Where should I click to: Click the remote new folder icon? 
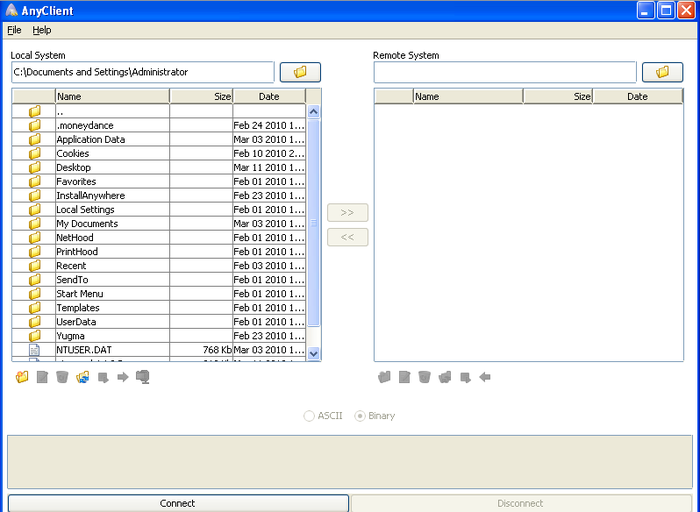click(384, 377)
